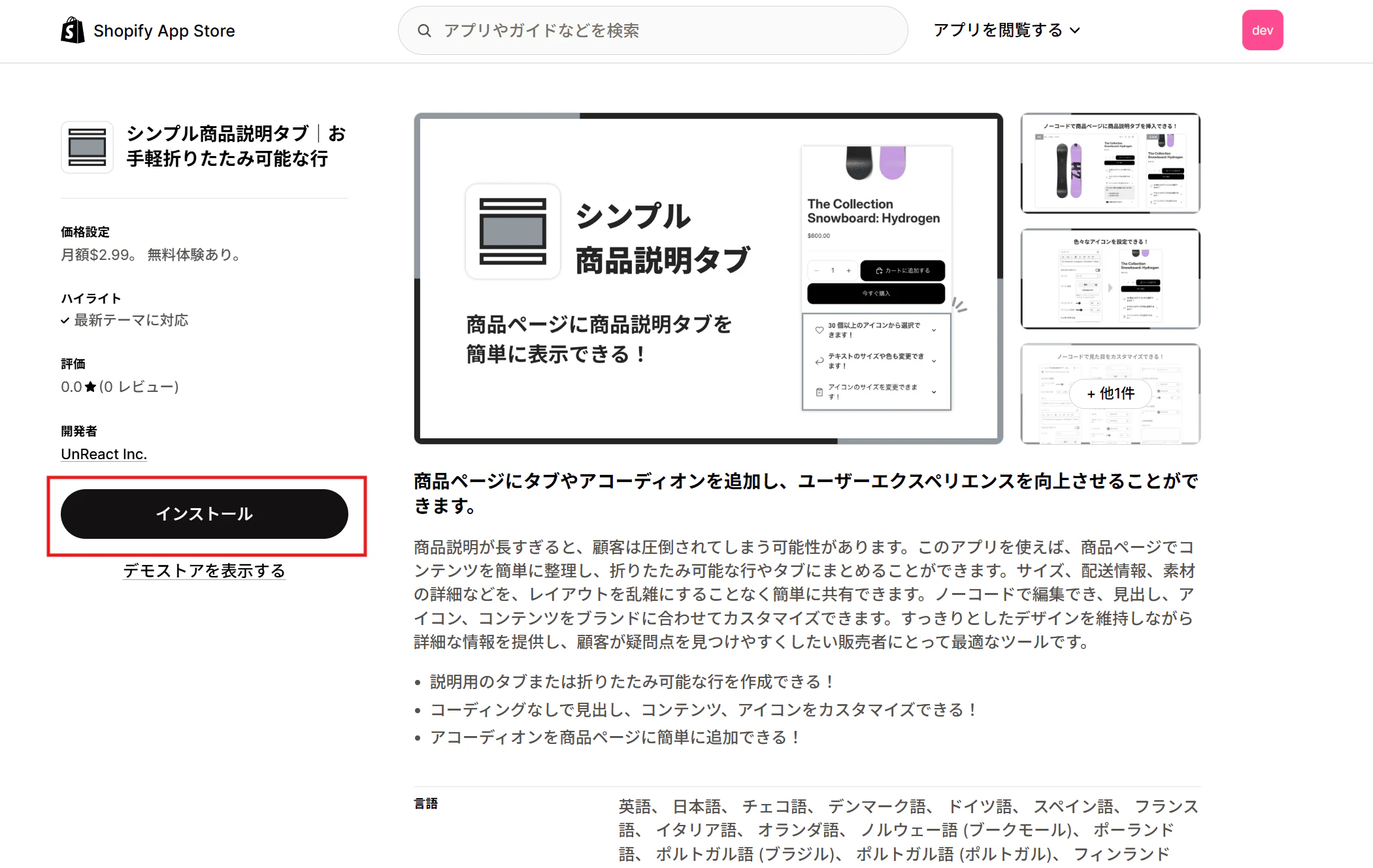Image resolution: width=1373 pixels, height=868 pixels.
Task: Click the app title シンプル商品説明タブ heading
Action: [x=237, y=146]
